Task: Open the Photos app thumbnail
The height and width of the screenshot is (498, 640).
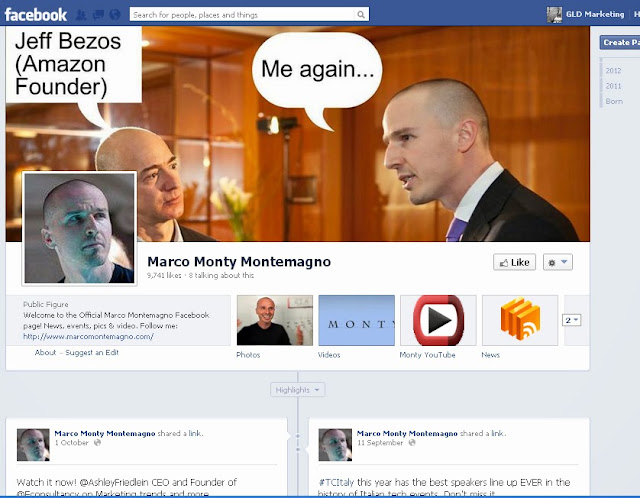Action: [275, 320]
